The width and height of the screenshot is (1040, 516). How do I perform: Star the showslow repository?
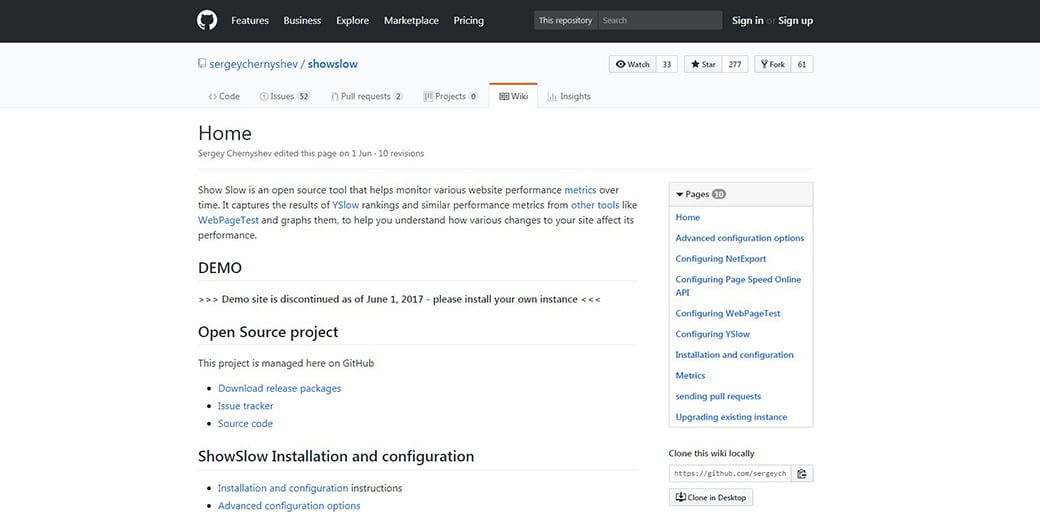703,64
